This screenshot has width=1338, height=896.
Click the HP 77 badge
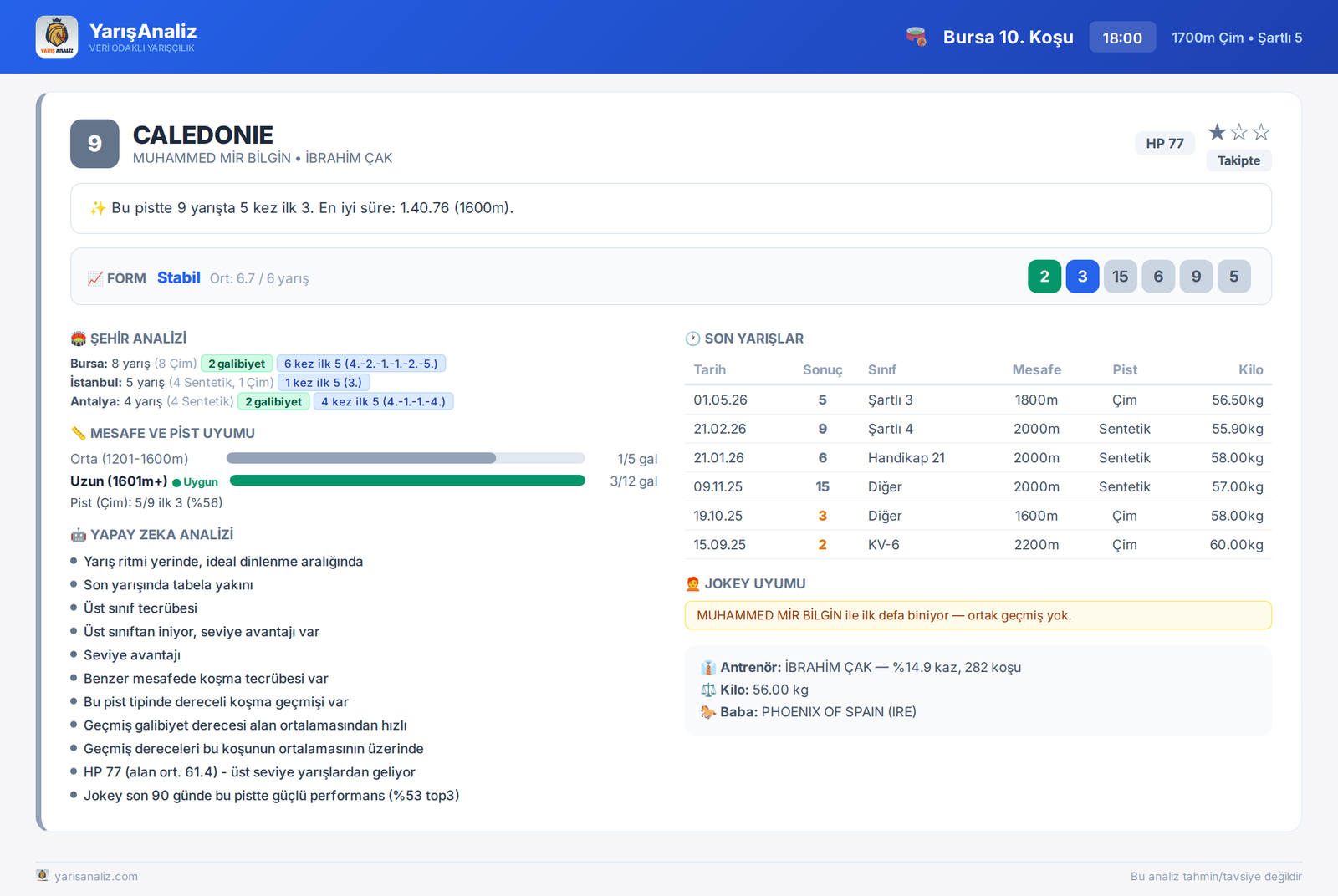(1165, 143)
